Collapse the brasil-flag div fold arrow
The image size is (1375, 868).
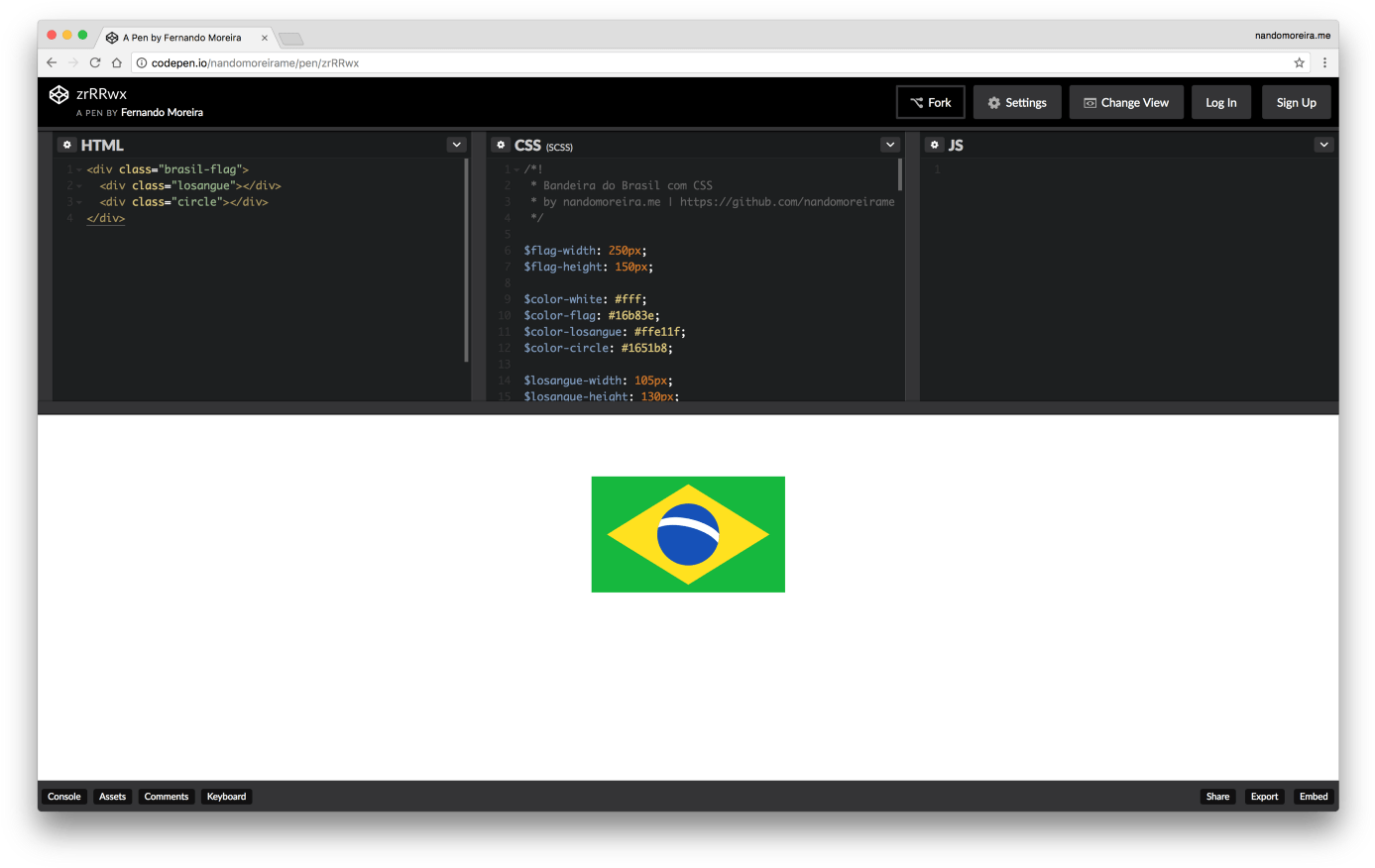(79, 169)
